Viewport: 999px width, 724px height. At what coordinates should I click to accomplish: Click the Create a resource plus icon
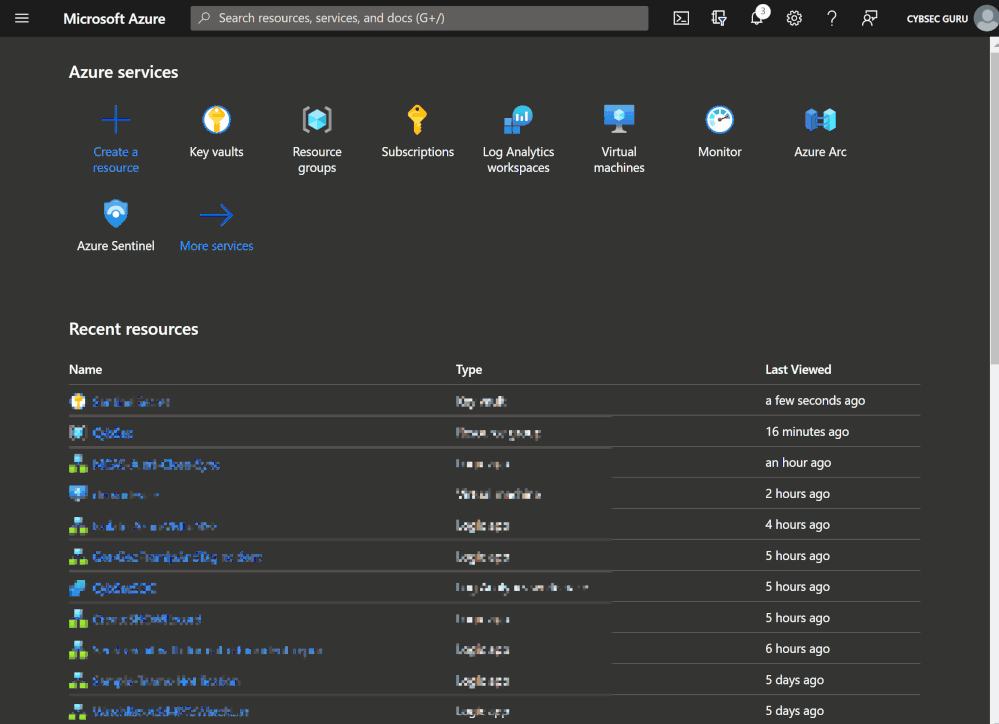click(115, 119)
